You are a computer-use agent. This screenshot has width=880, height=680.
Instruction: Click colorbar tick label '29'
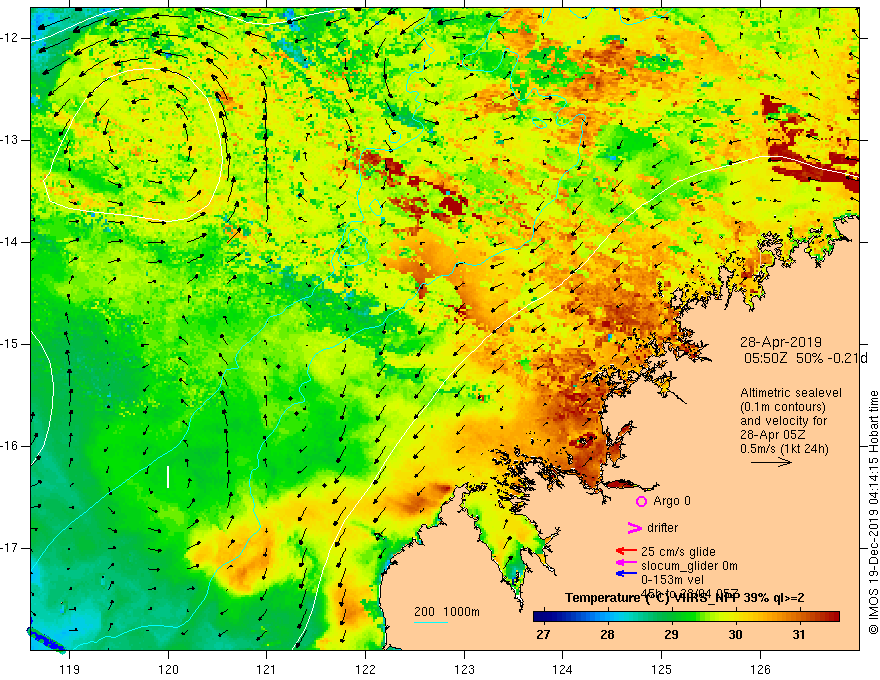tap(671, 635)
